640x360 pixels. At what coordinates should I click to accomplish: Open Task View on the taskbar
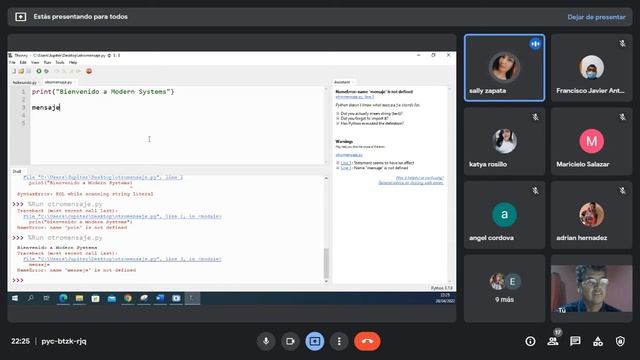point(47,298)
